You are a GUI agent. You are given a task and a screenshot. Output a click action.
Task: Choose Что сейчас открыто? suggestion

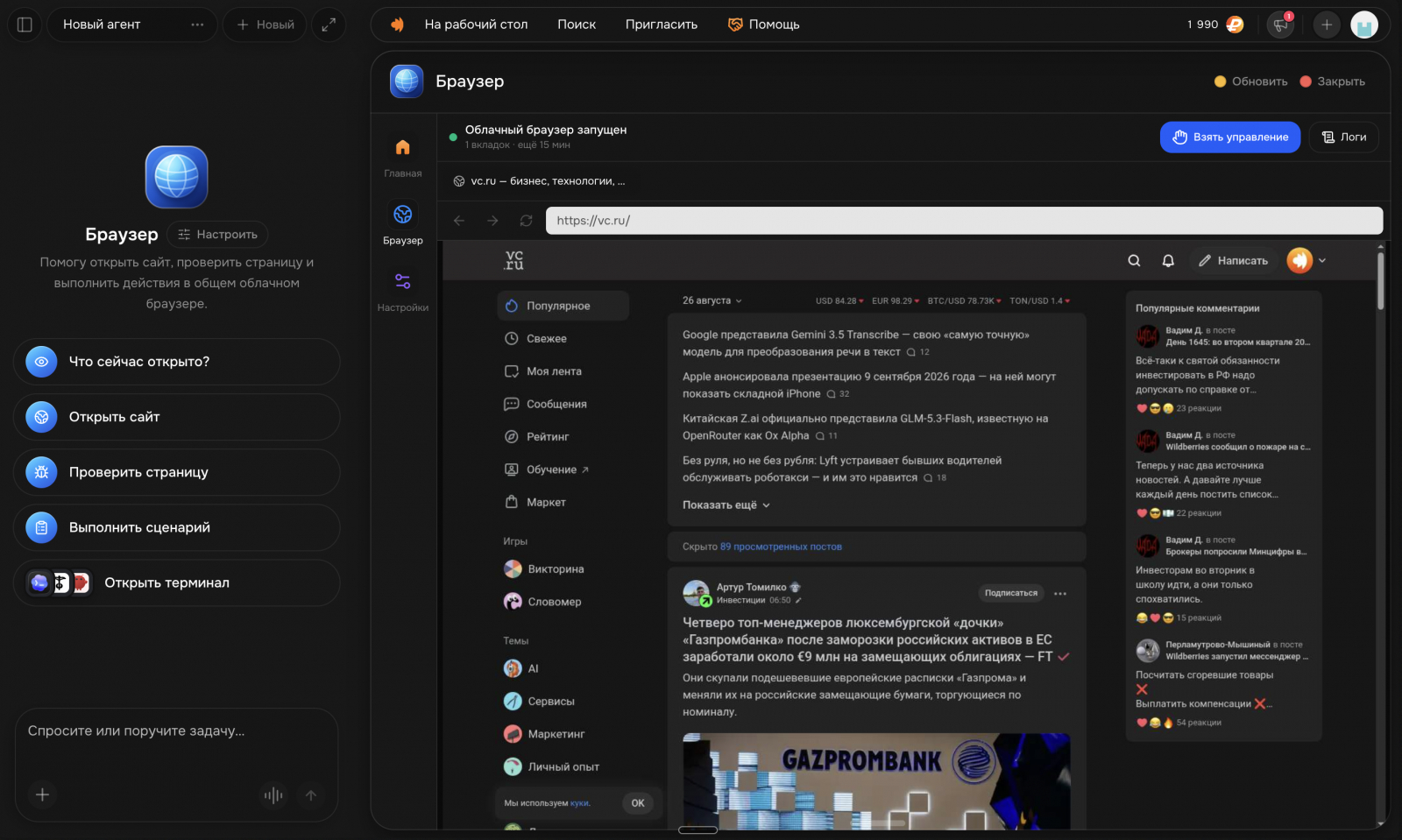[x=177, y=362]
